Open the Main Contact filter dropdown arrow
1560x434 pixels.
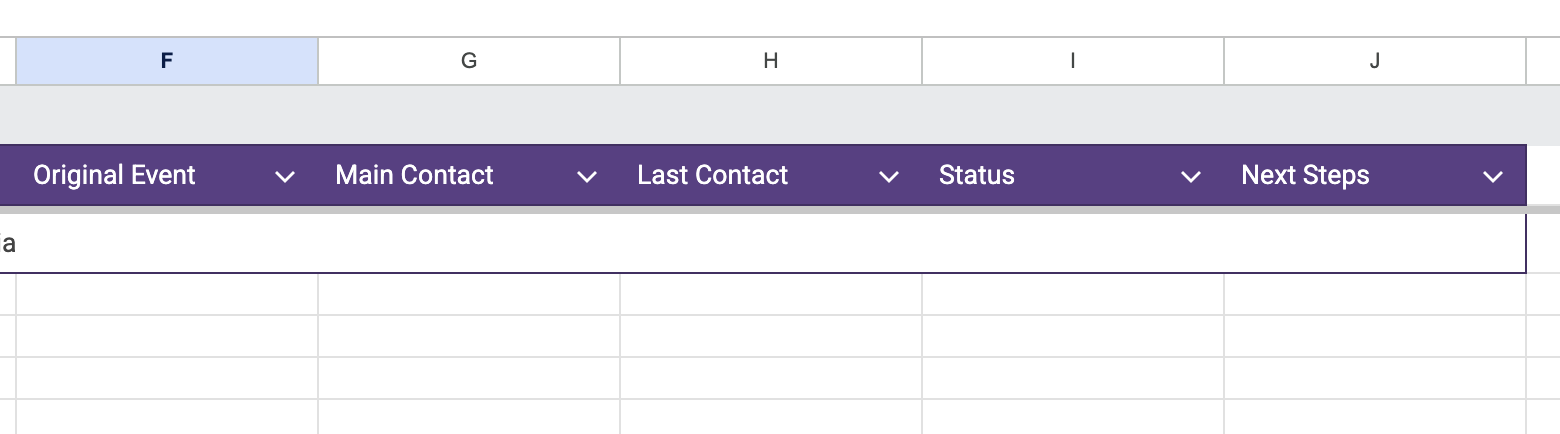point(587,177)
